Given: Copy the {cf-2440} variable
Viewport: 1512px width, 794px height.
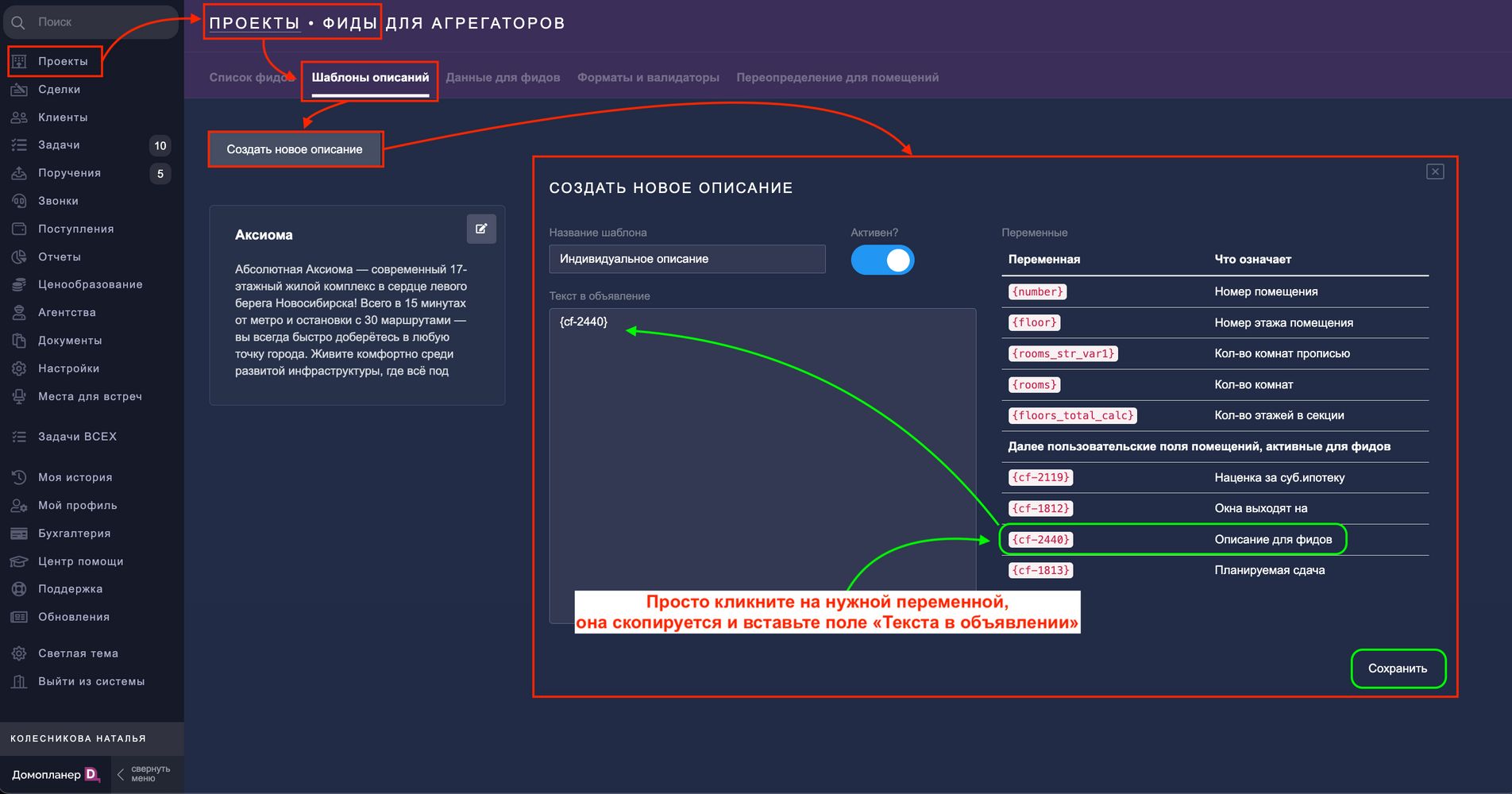Looking at the screenshot, I should click(x=1040, y=539).
